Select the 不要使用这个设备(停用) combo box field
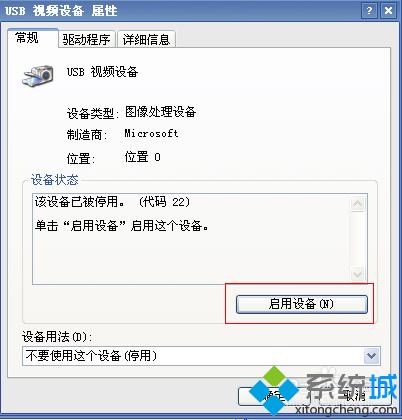402x420 pixels. pos(201,356)
